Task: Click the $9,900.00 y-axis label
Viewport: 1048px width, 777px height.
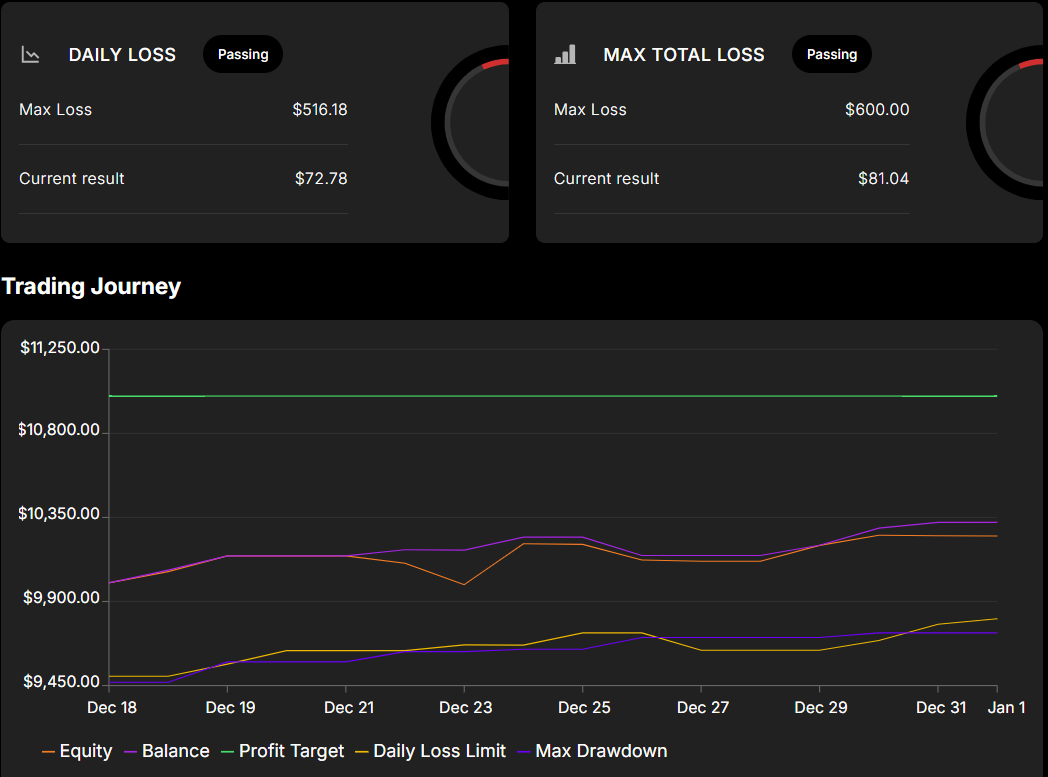Action: tap(61, 598)
